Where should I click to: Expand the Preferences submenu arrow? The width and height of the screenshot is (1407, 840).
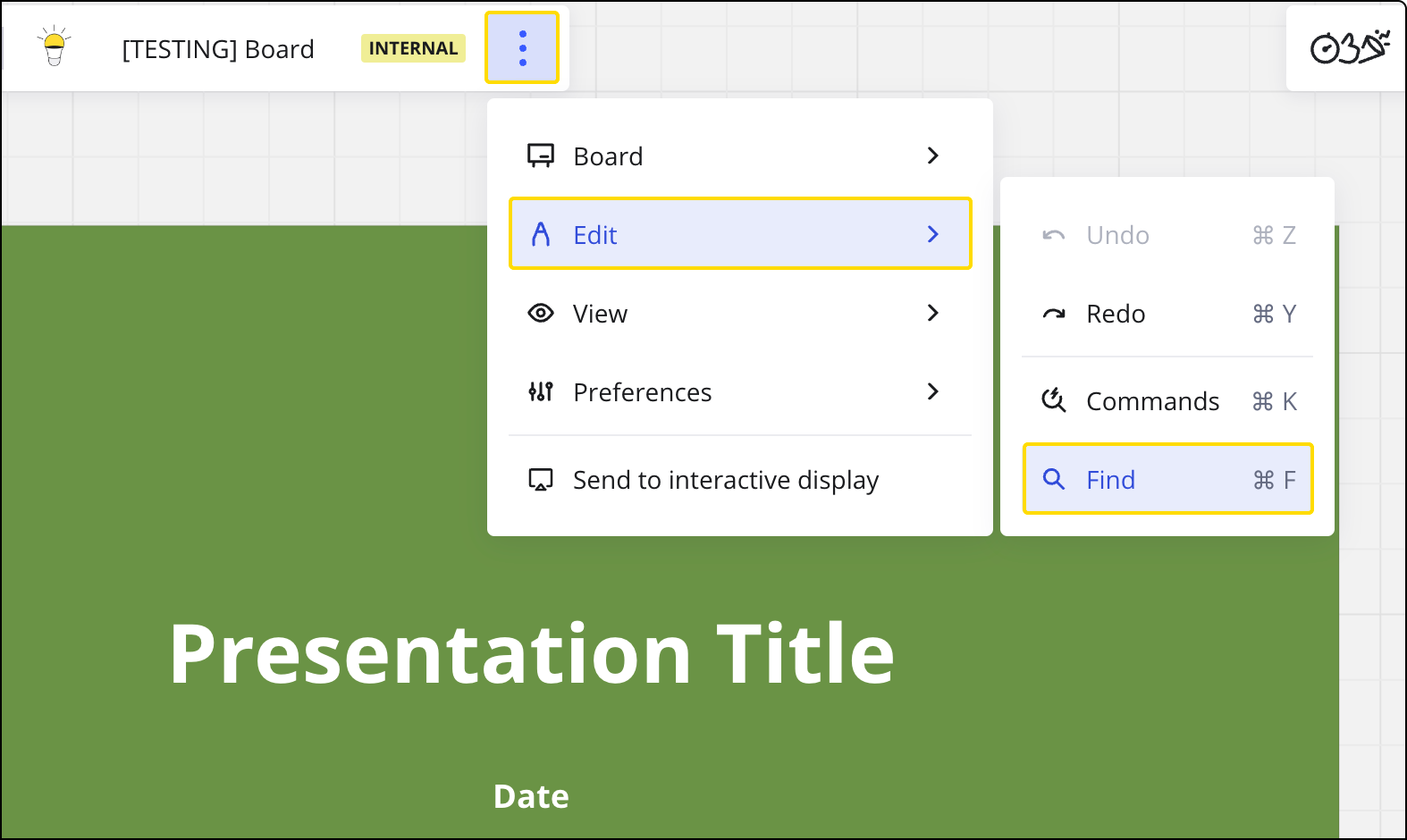pos(932,392)
